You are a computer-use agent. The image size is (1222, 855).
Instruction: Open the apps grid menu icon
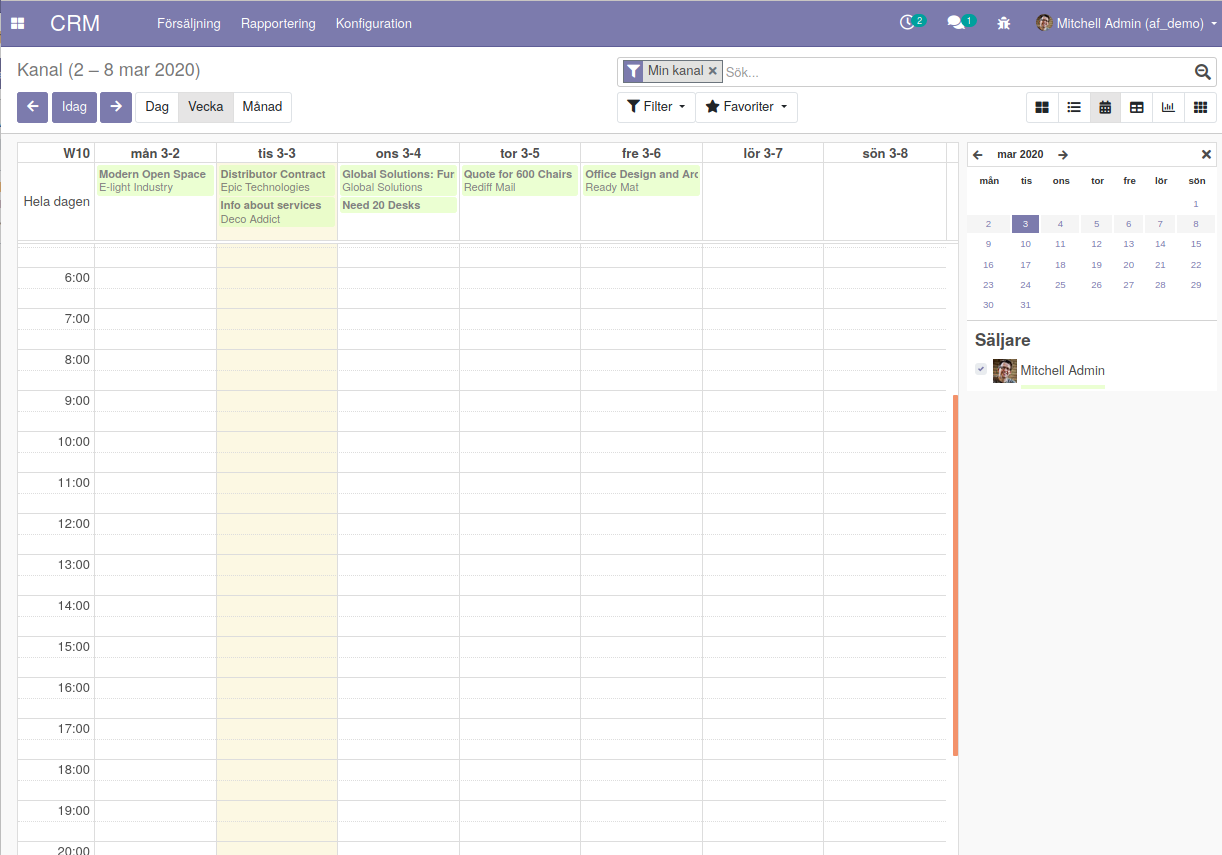pyautogui.click(x=18, y=23)
